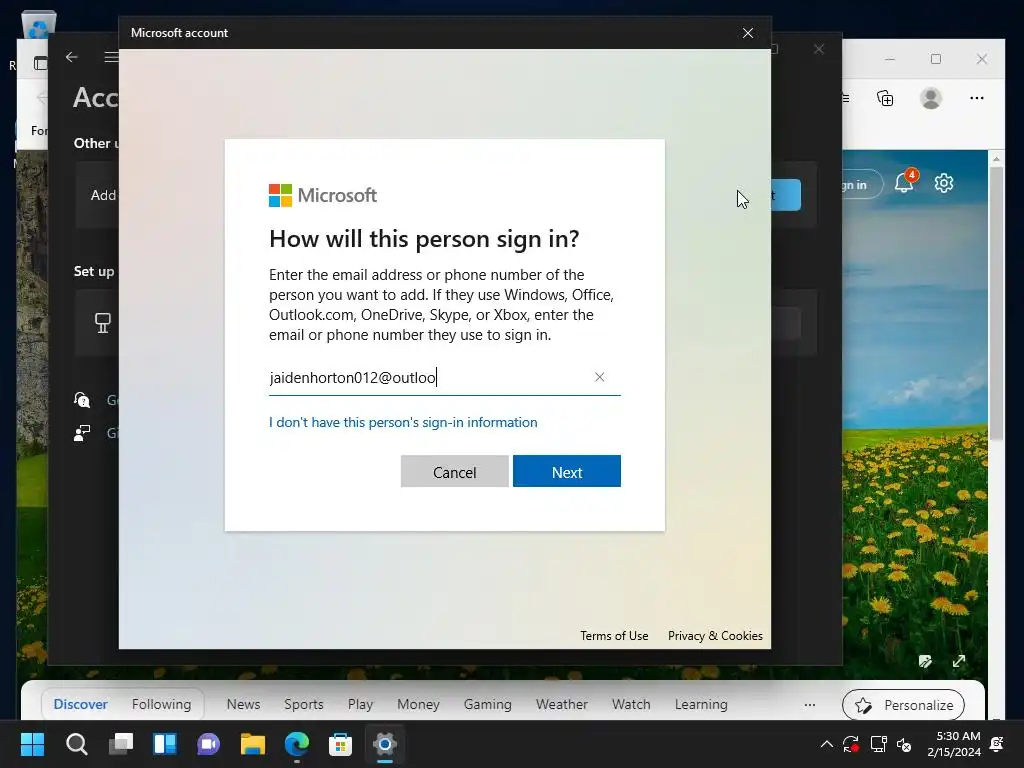Screen dimensions: 1024x768
Task: Click the edit background icon in Edge
Action: coord(925,662)
